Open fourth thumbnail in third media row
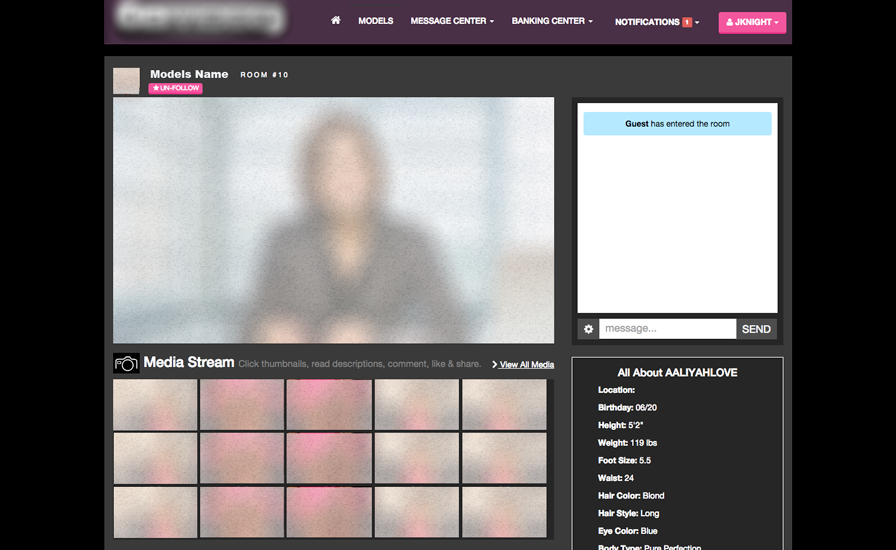Image resolution: width=896 pixels, height=550 pixels. (x=417, y=512)
